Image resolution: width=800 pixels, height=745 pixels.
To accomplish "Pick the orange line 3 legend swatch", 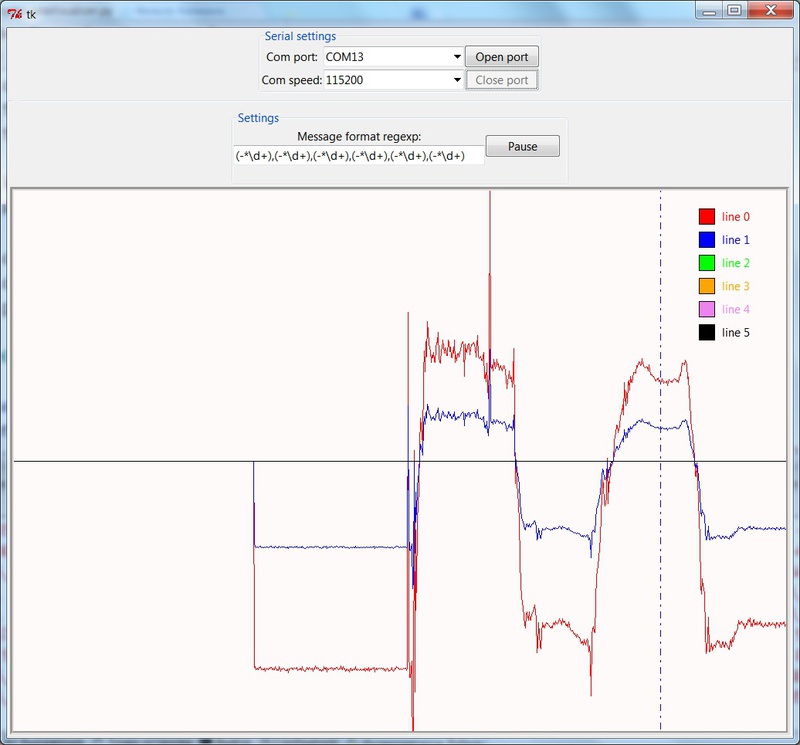I will coord(706,286).
